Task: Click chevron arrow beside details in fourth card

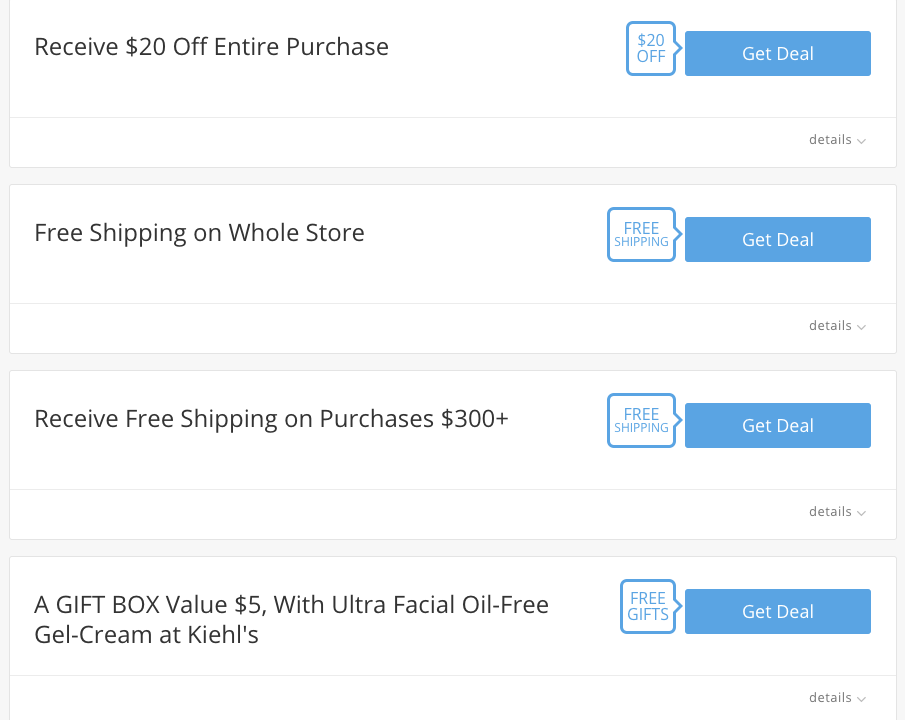Action: pos(861,699)
